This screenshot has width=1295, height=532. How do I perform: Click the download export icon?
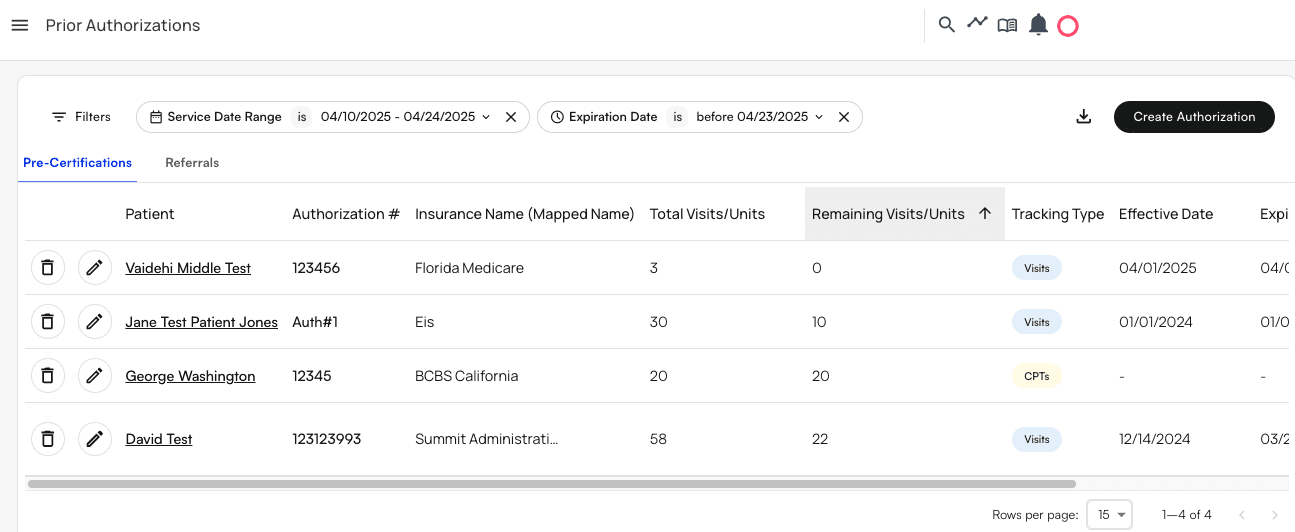[1083, 117]
